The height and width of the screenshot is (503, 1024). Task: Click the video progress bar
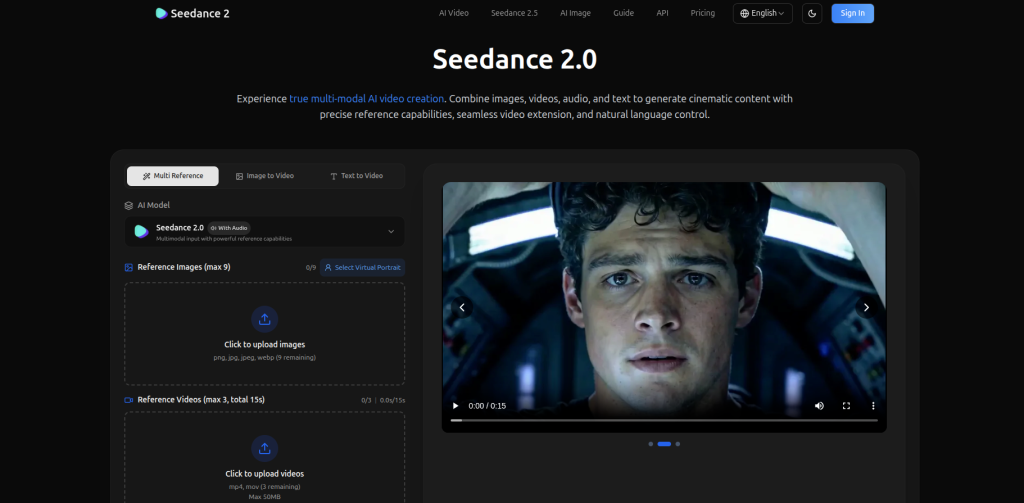[x=664, y=420]
